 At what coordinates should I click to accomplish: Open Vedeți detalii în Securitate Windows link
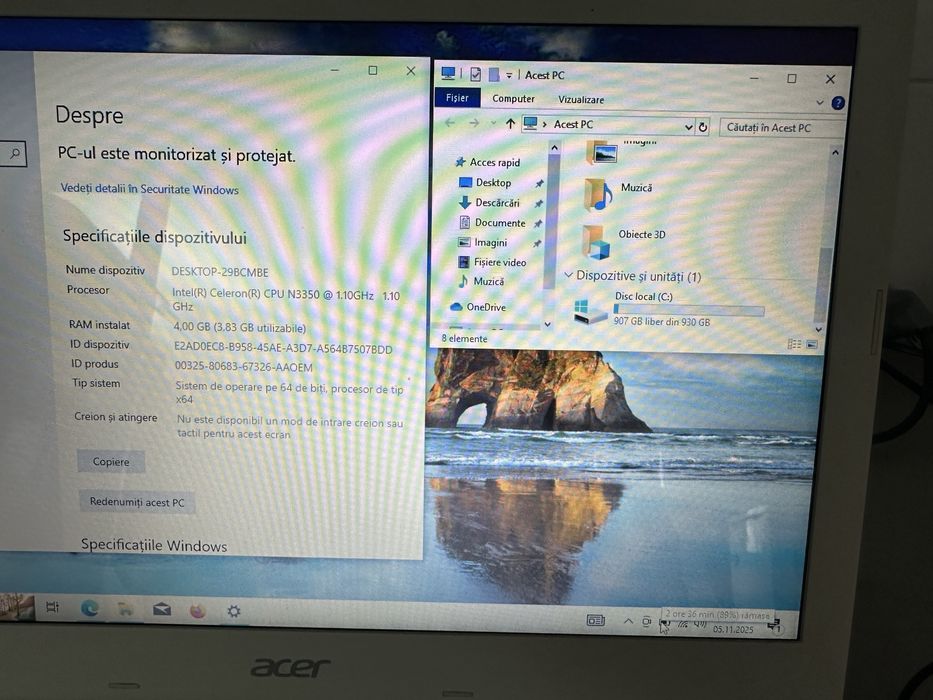coord(149,189)
